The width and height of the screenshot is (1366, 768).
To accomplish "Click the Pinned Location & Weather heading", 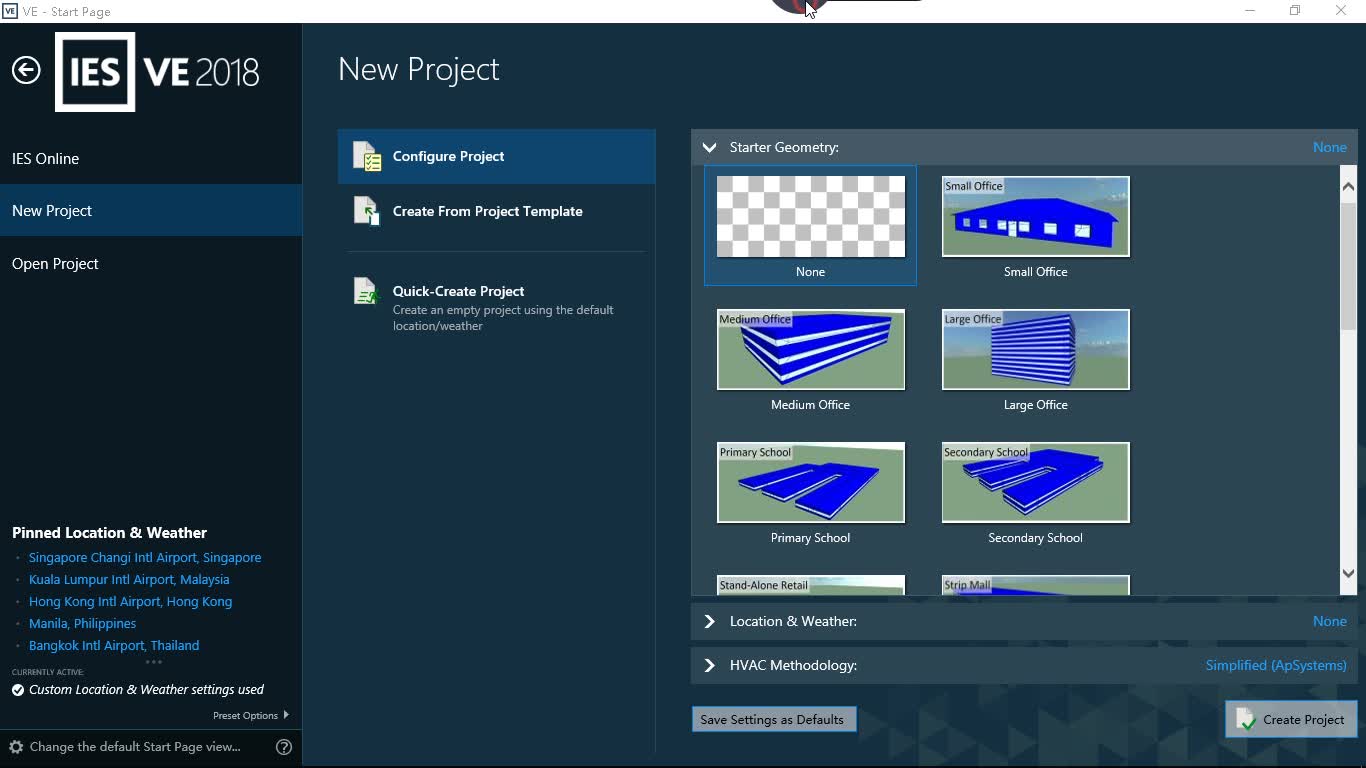I will [109, 533].
